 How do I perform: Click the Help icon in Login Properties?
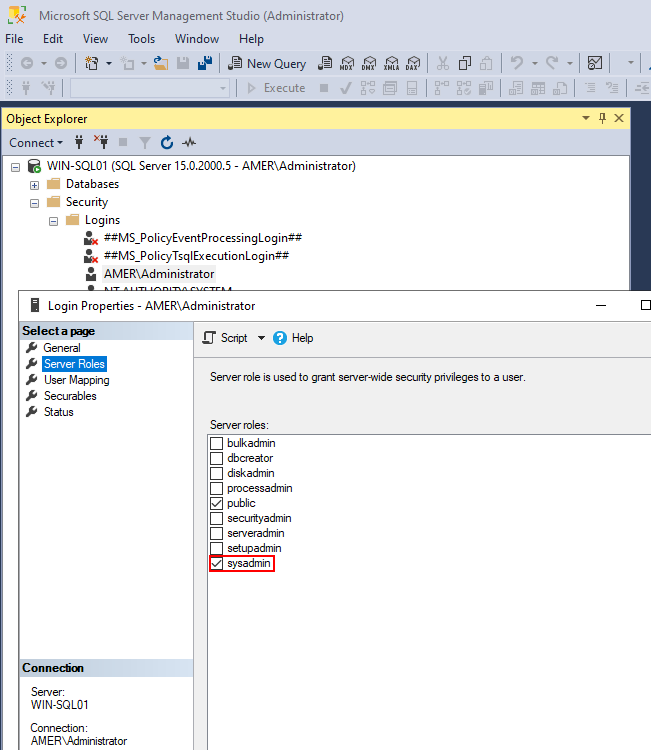coord(281,338)
